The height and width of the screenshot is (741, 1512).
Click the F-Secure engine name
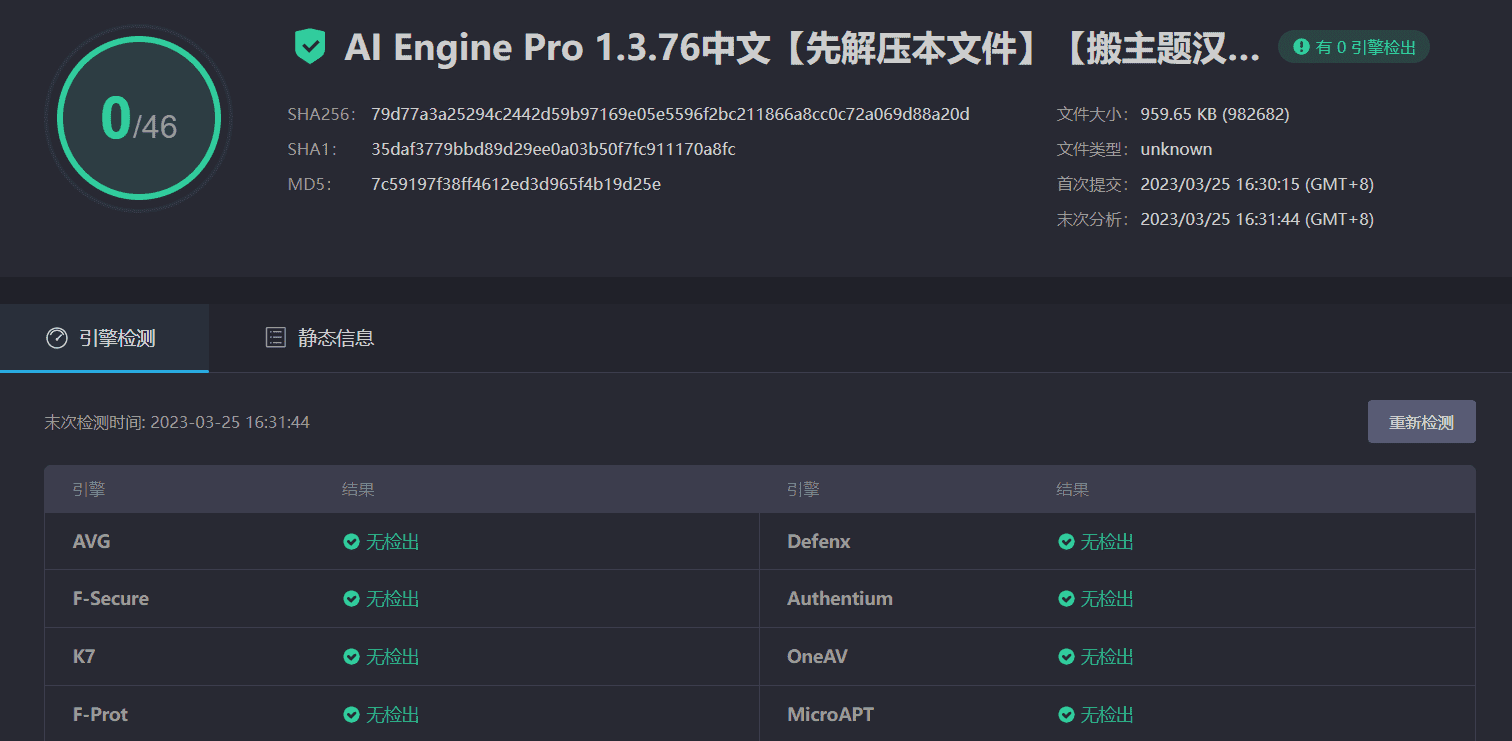111,599
